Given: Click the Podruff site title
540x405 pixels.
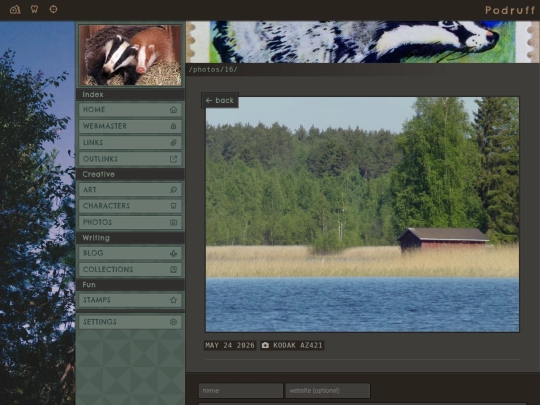Looking at the screenshot, I should click(510, 10).
